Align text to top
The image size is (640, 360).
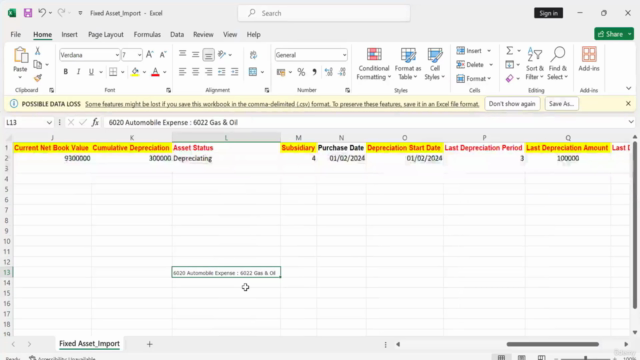click(x=182, y=54)
